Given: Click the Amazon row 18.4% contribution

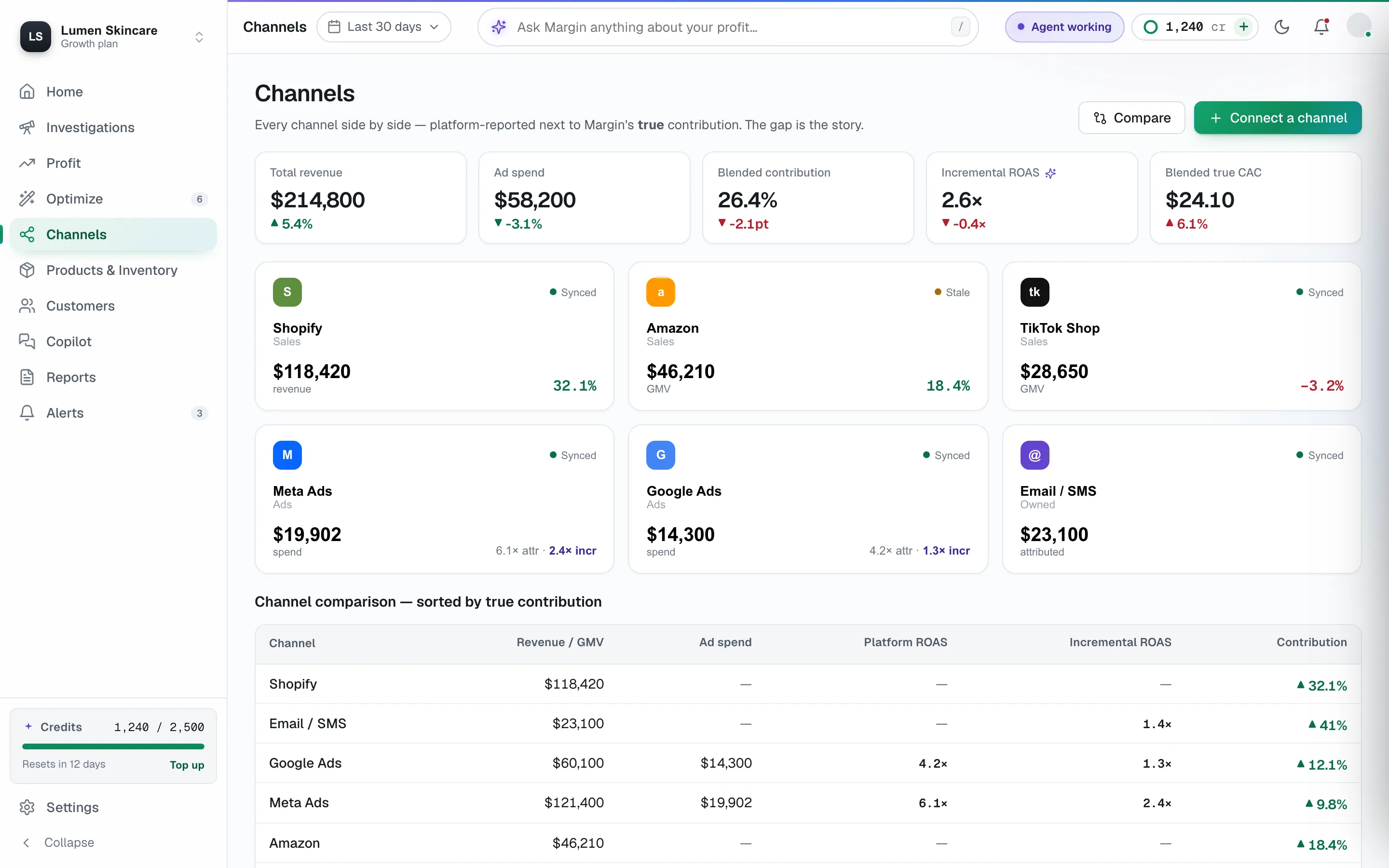Looking at the screenshot, I should [x=1321, y=844].
